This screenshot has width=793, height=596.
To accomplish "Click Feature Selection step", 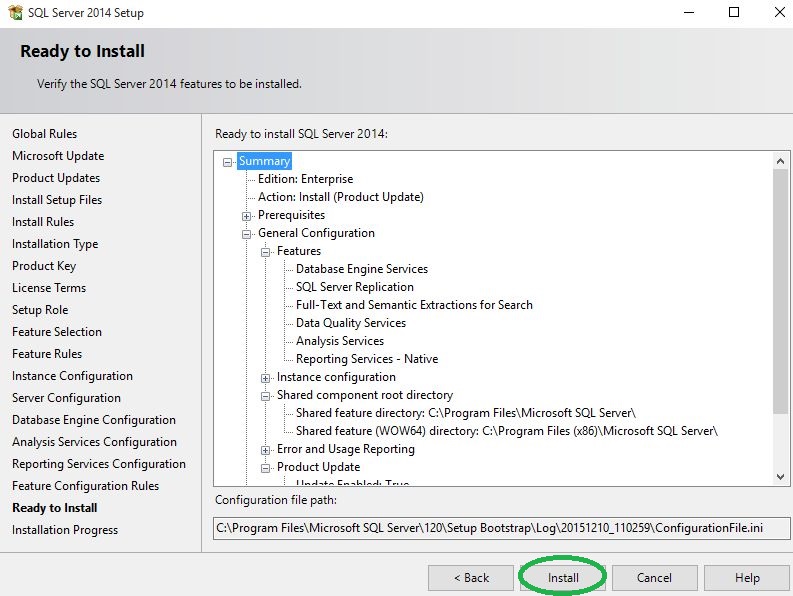I will tap(57, 332).
